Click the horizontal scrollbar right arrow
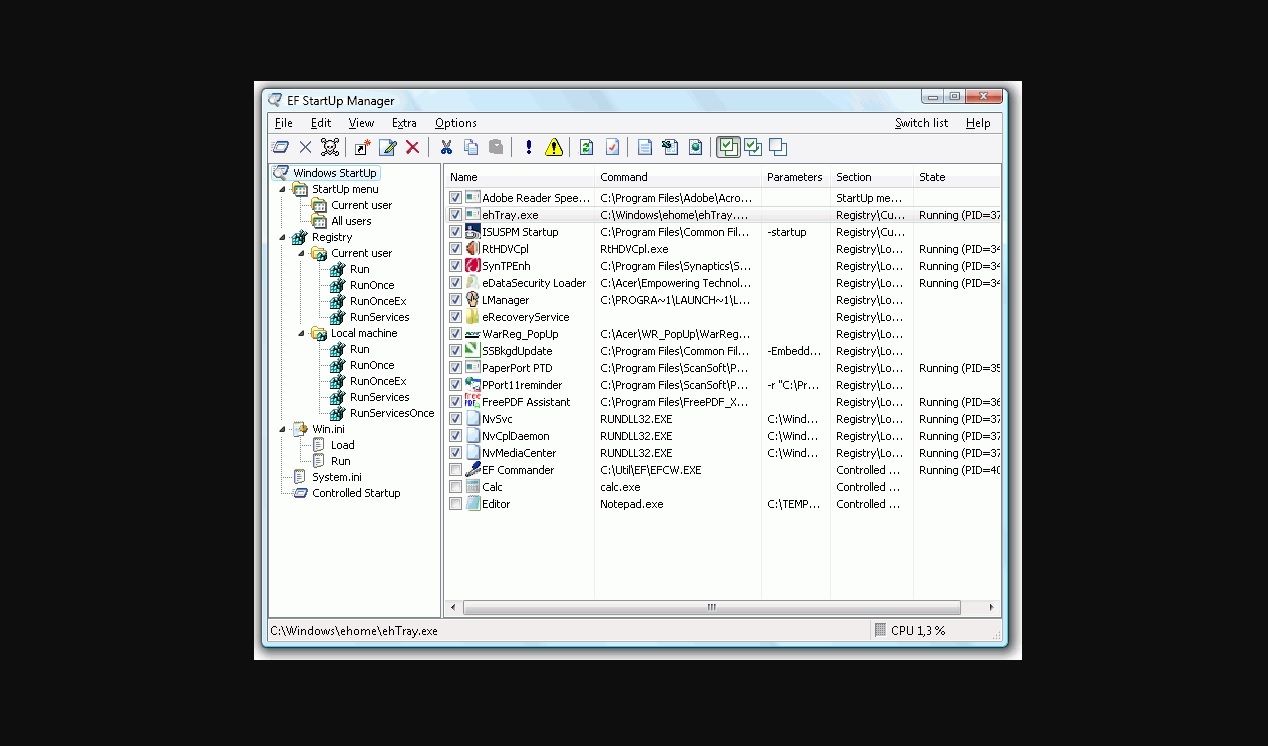 [991, 607]
